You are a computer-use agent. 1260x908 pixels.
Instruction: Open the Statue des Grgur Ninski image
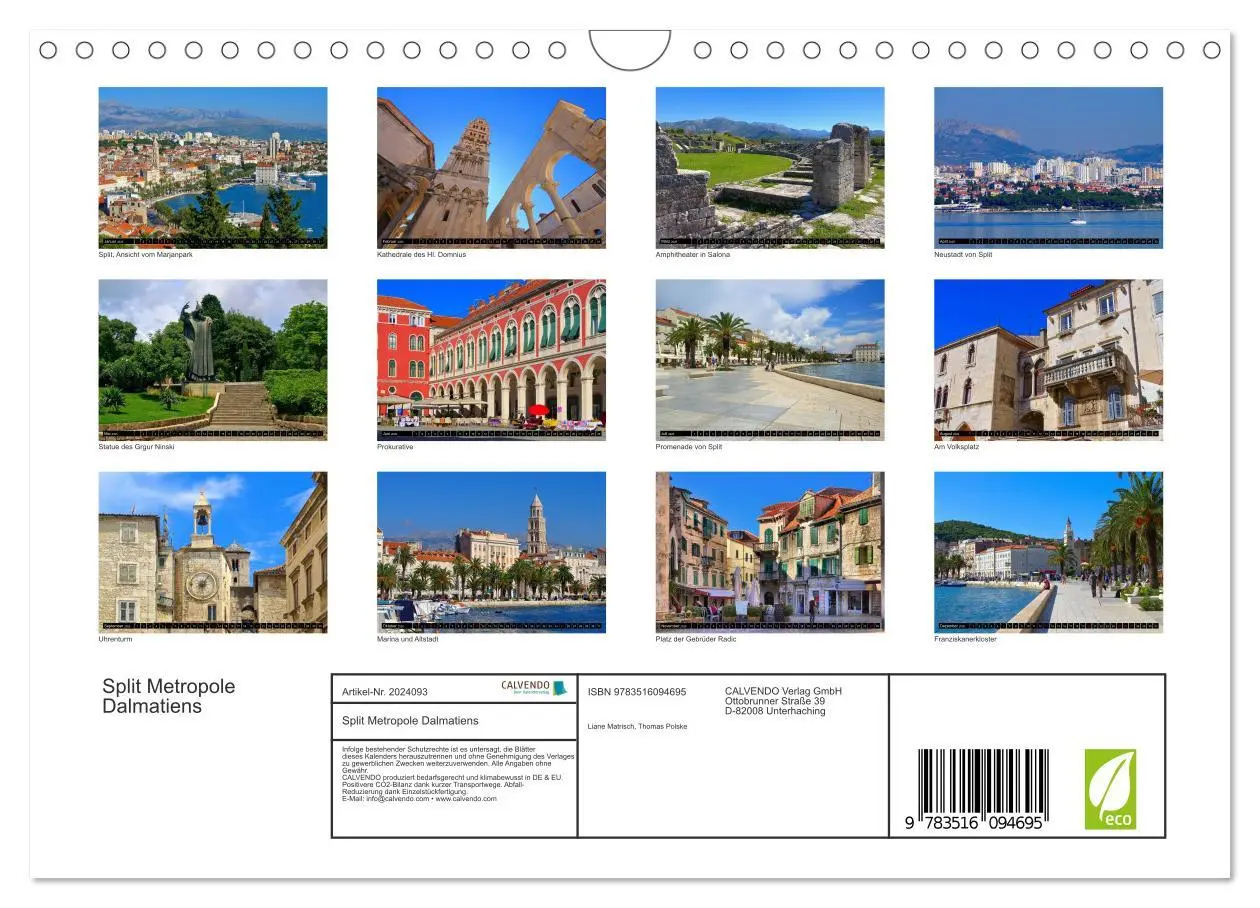(x=213, y=357)
